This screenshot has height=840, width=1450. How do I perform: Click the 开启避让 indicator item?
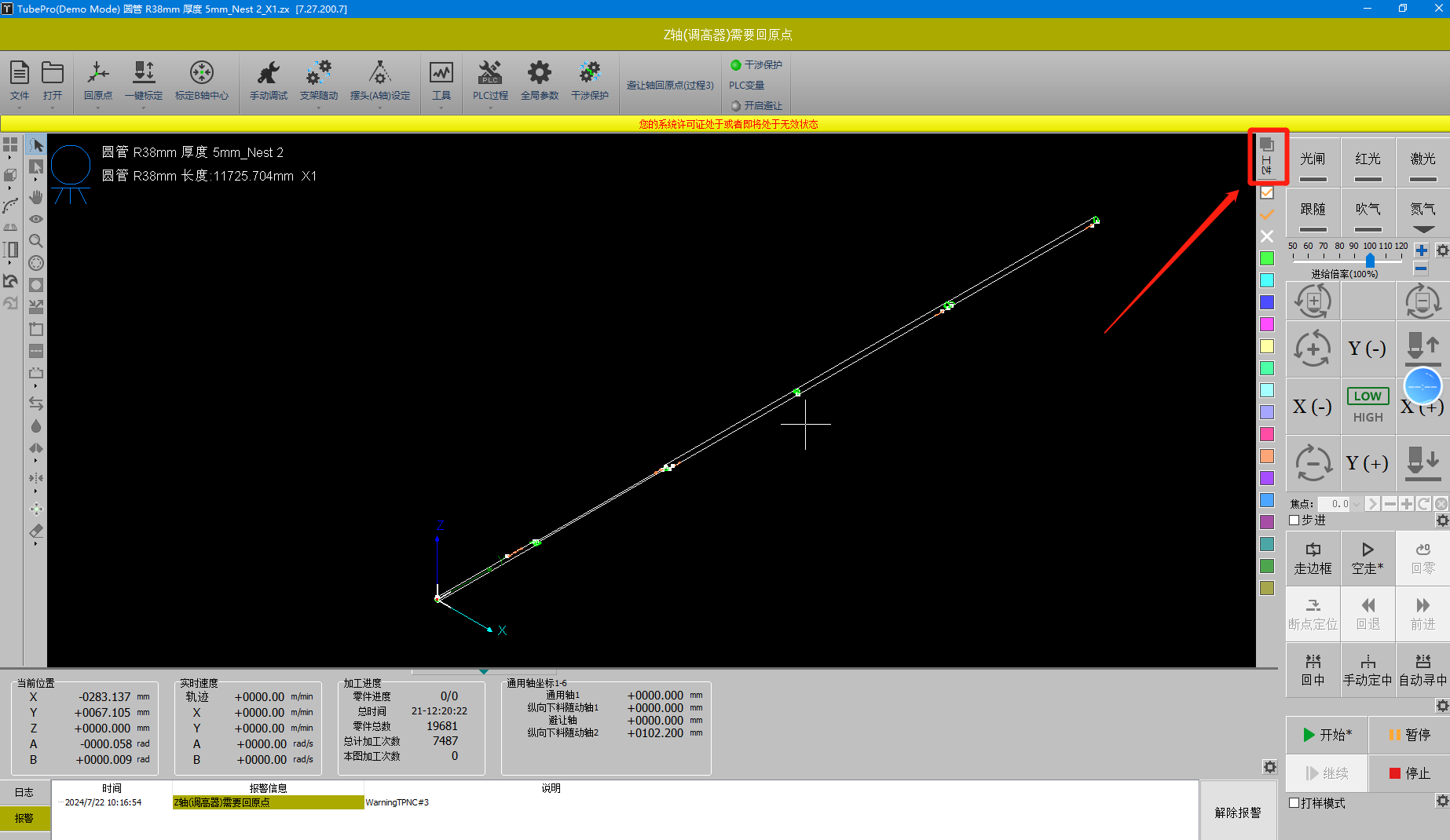click(x=756, y=105)
